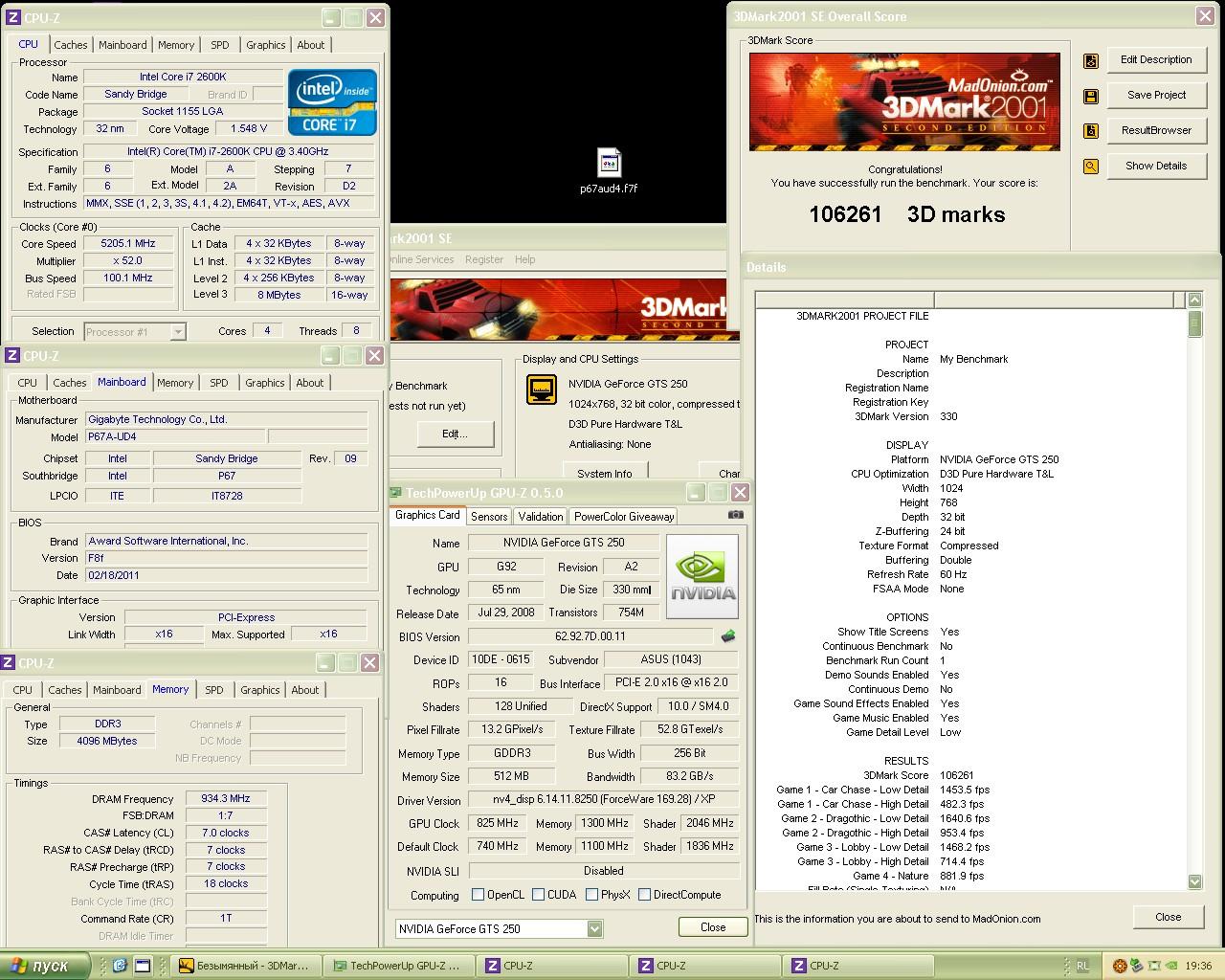Click the GPU-Z BIOS Version field 62.92.7D.00.11
Image resolution: width=1225 pixels, height=980 pixels.
pos(590,636)
